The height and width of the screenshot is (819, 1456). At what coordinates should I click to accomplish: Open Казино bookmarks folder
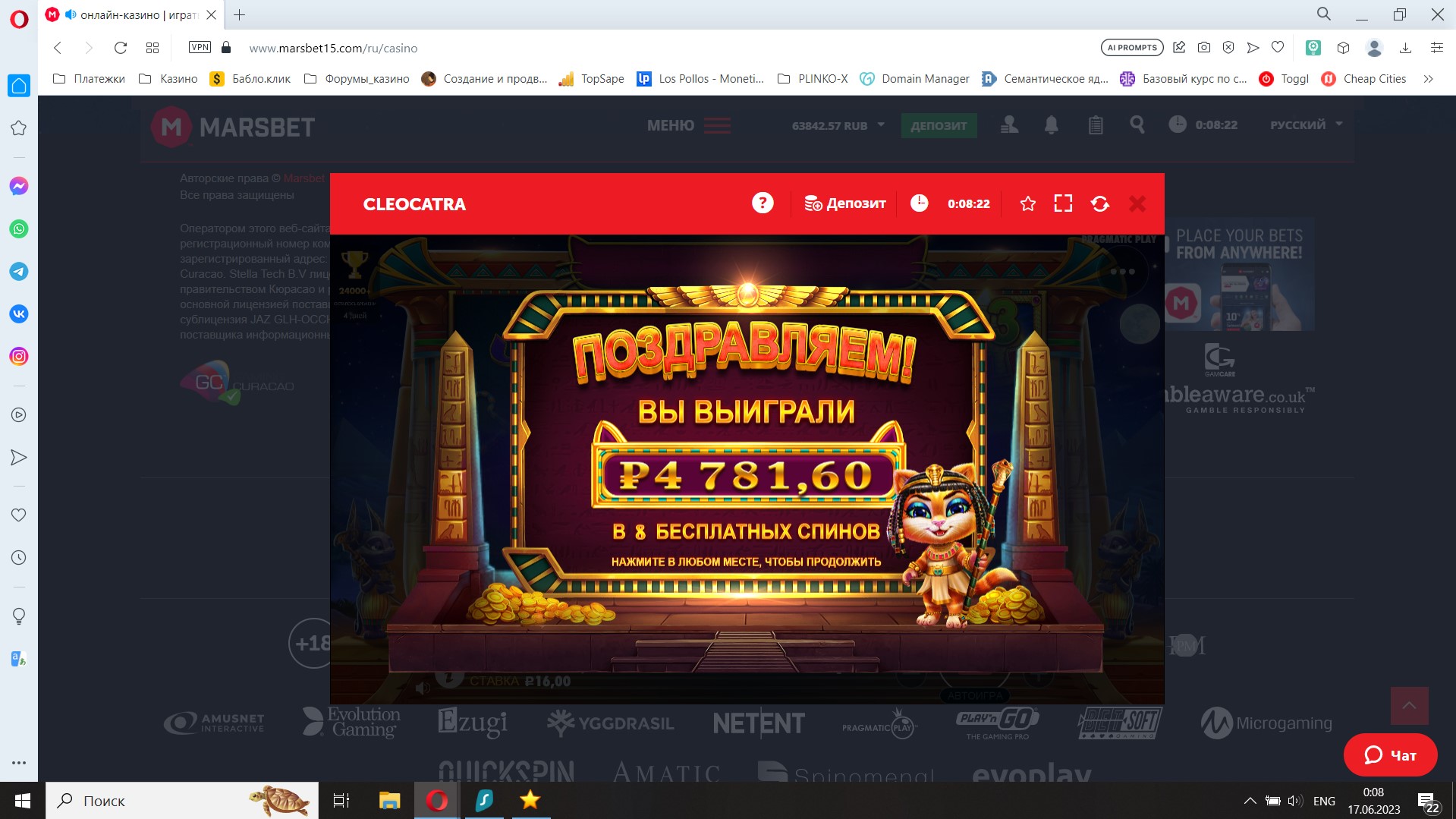[168, 78]
